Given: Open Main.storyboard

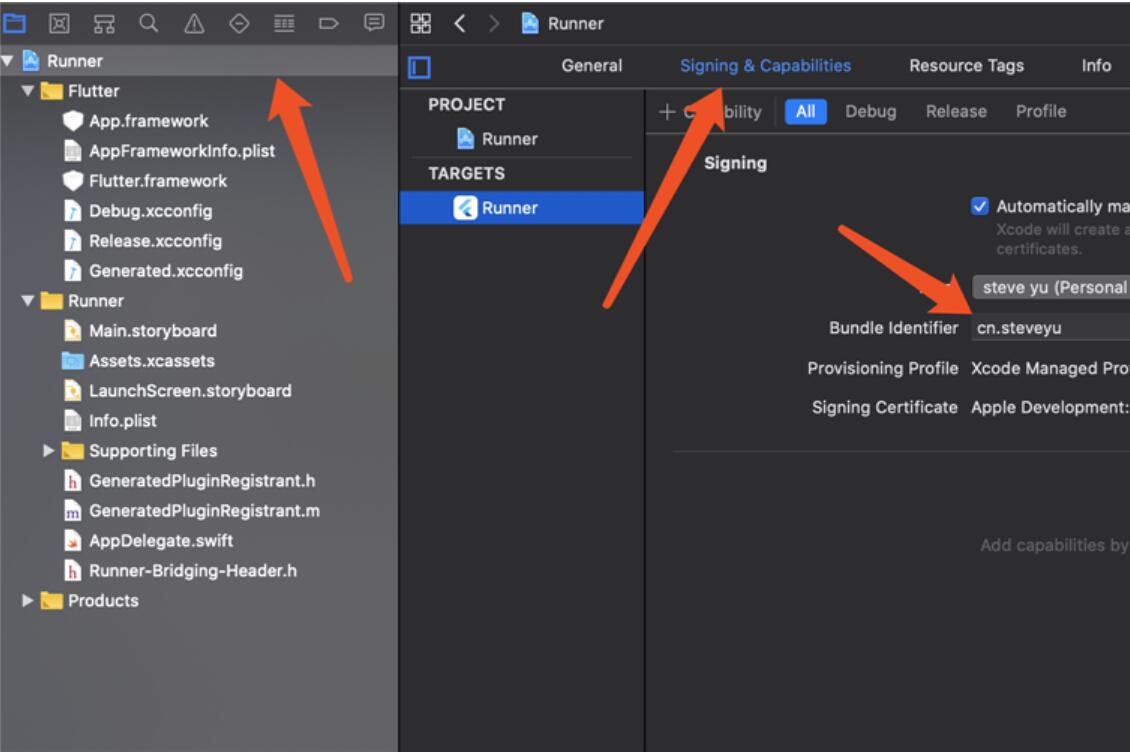Looking at the screenshot, I should [153, 331].
